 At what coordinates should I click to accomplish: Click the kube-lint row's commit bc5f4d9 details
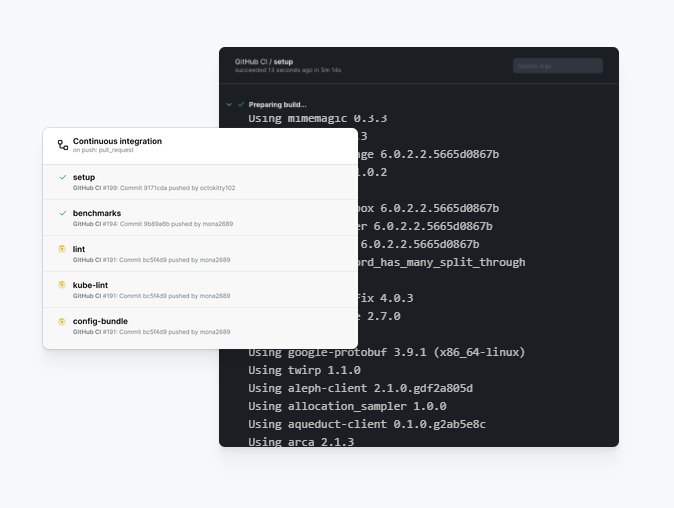point(175,296)
